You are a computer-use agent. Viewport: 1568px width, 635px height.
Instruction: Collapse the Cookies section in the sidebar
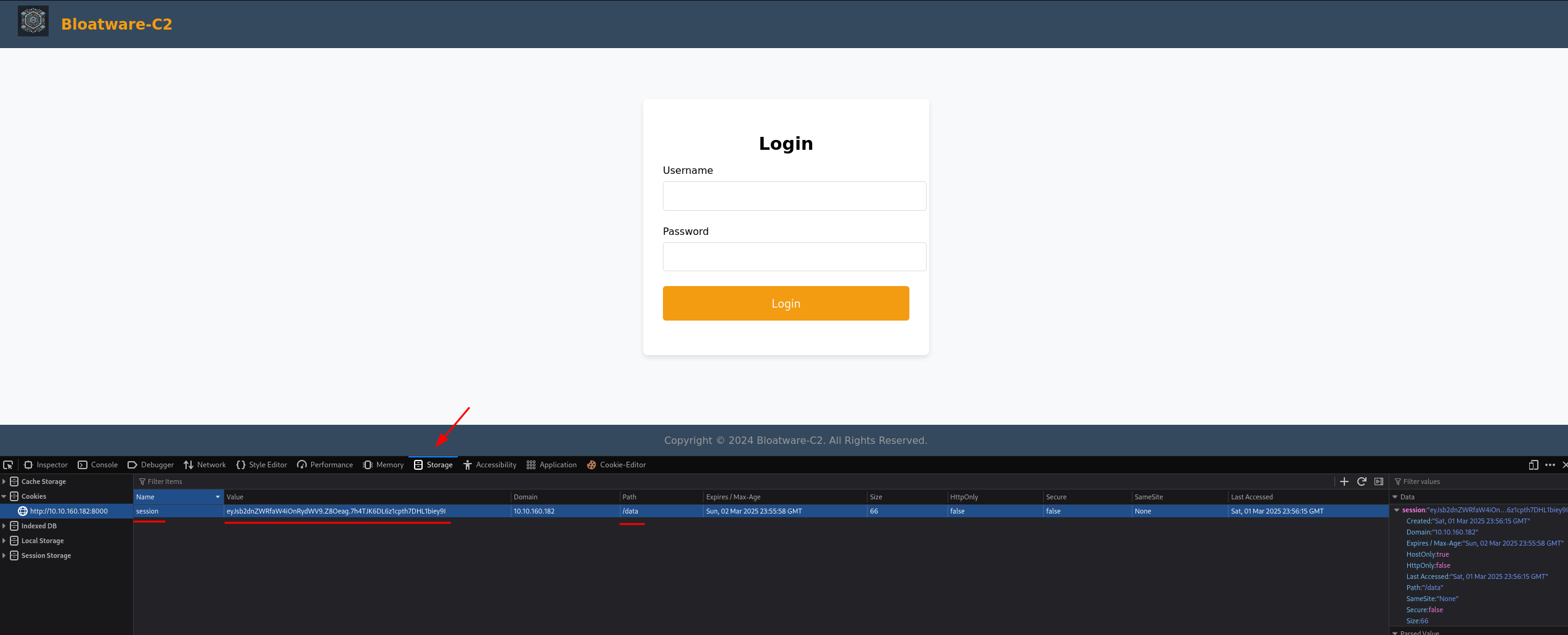[4, 496]
